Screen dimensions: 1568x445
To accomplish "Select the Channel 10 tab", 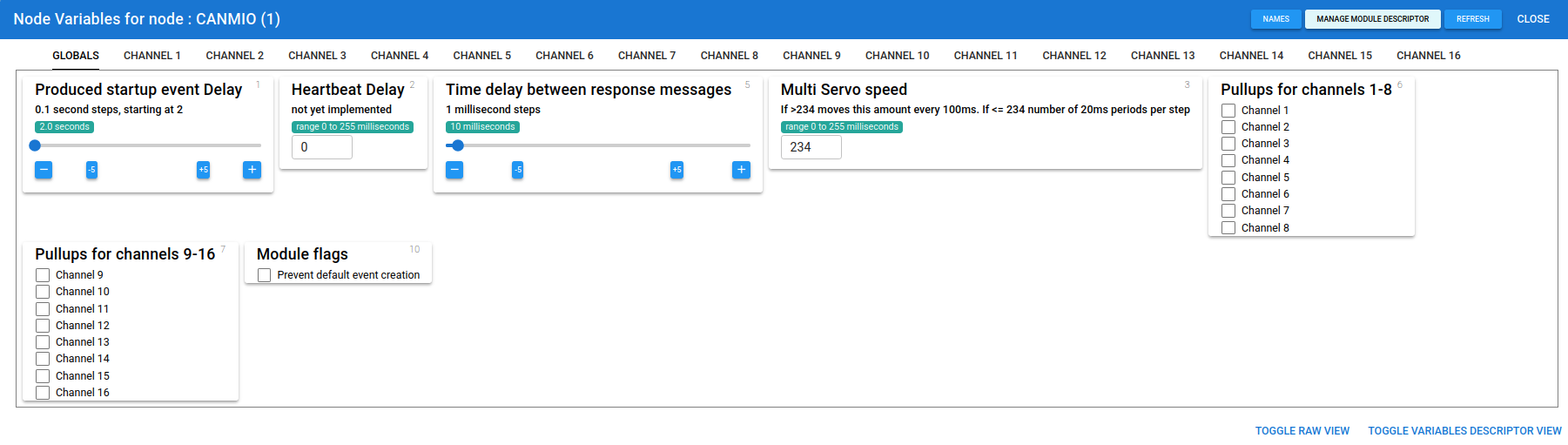I will coord(897,56).
